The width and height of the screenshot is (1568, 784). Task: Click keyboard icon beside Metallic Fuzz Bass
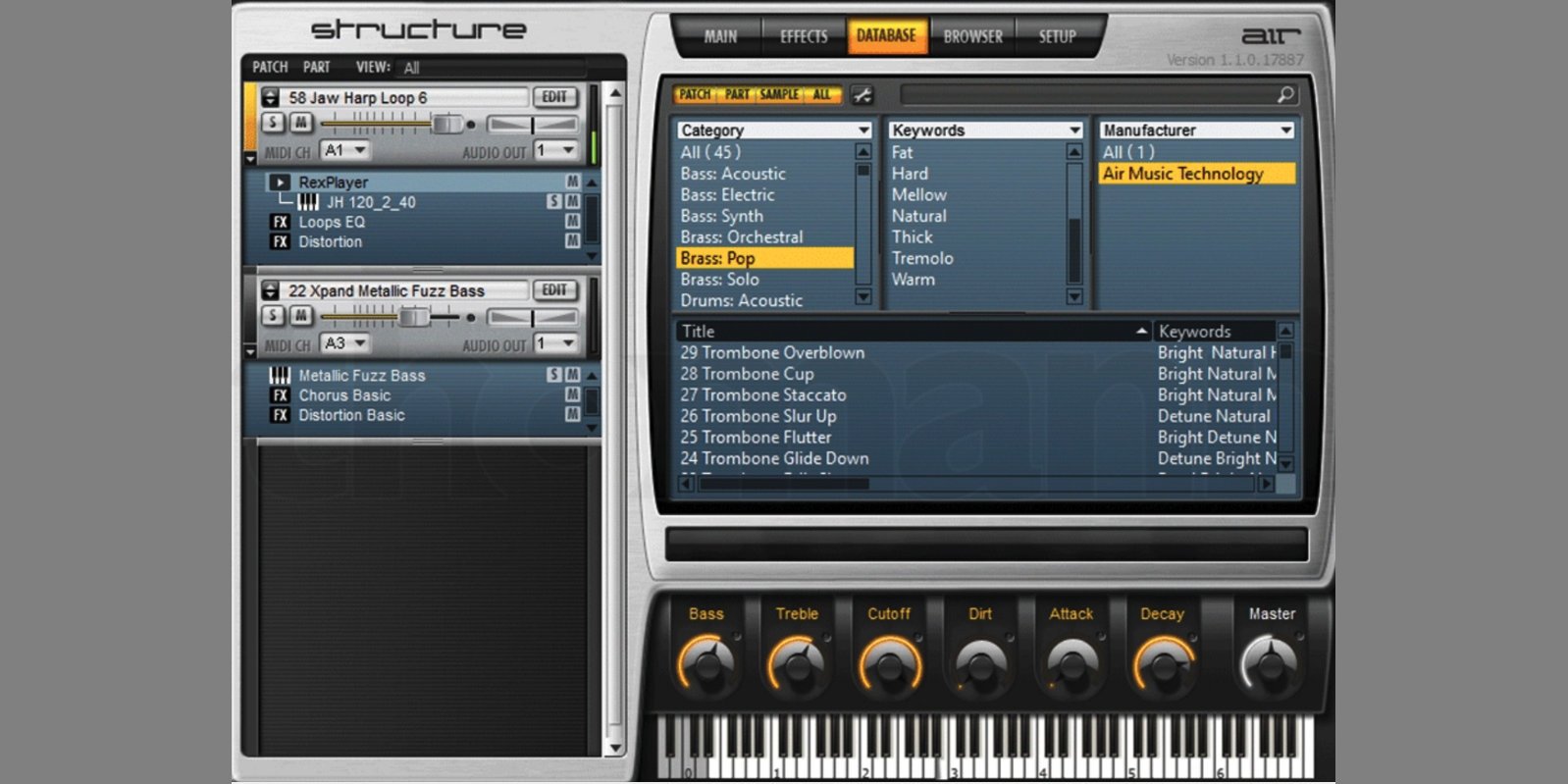[280, 375]
